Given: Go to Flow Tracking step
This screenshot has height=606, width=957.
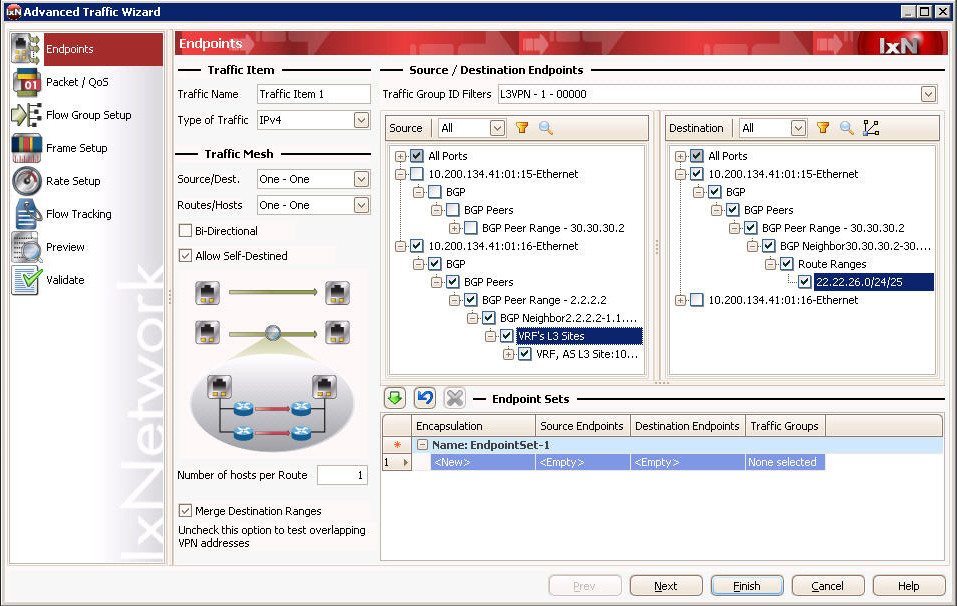Looking at the screenshot, I should click(x=79, y=214).
